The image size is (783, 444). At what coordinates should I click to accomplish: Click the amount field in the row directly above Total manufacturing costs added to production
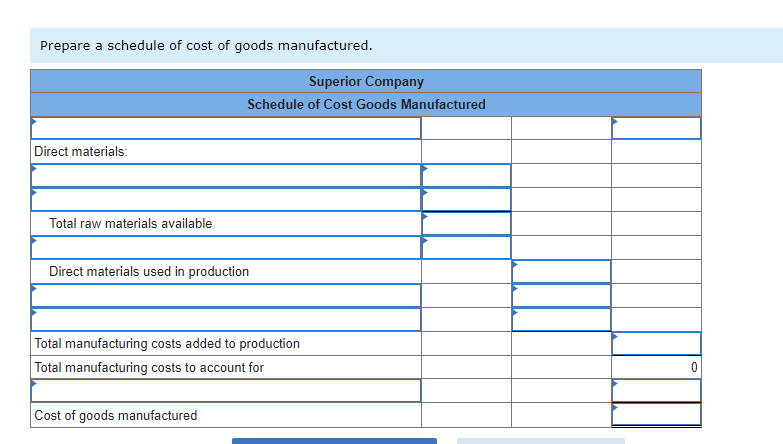click(561, 319)
